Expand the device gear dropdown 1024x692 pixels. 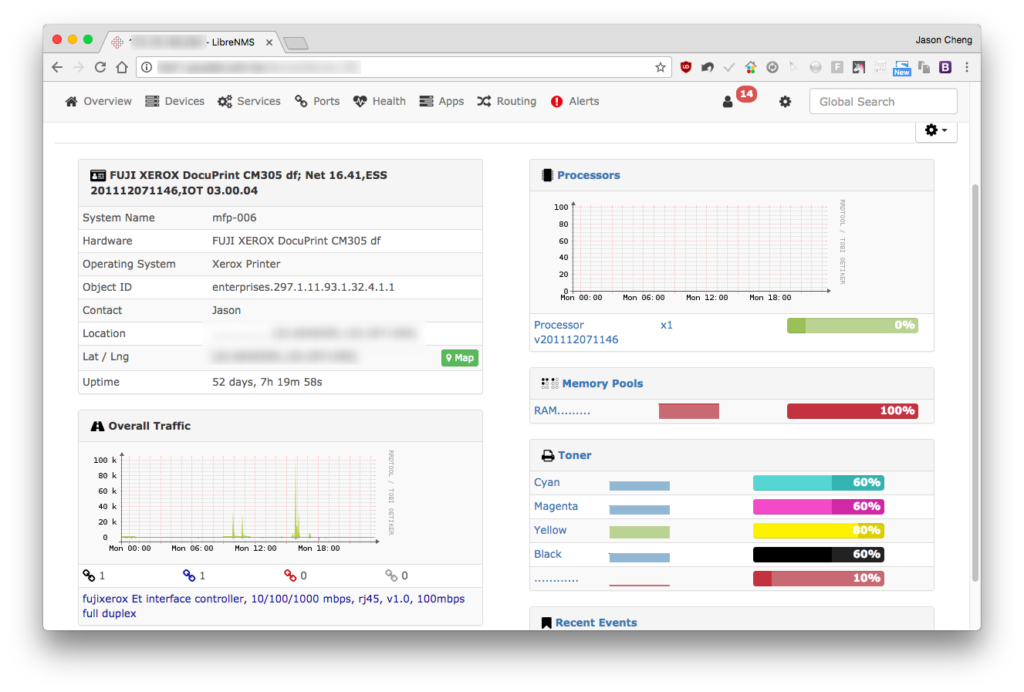[936, 131]
